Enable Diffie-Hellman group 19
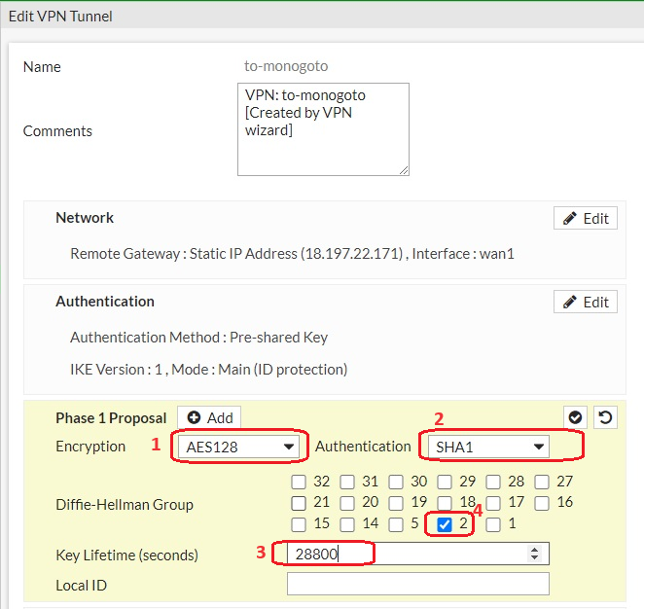This screenshot has height=610, width=645. (396, 503)
